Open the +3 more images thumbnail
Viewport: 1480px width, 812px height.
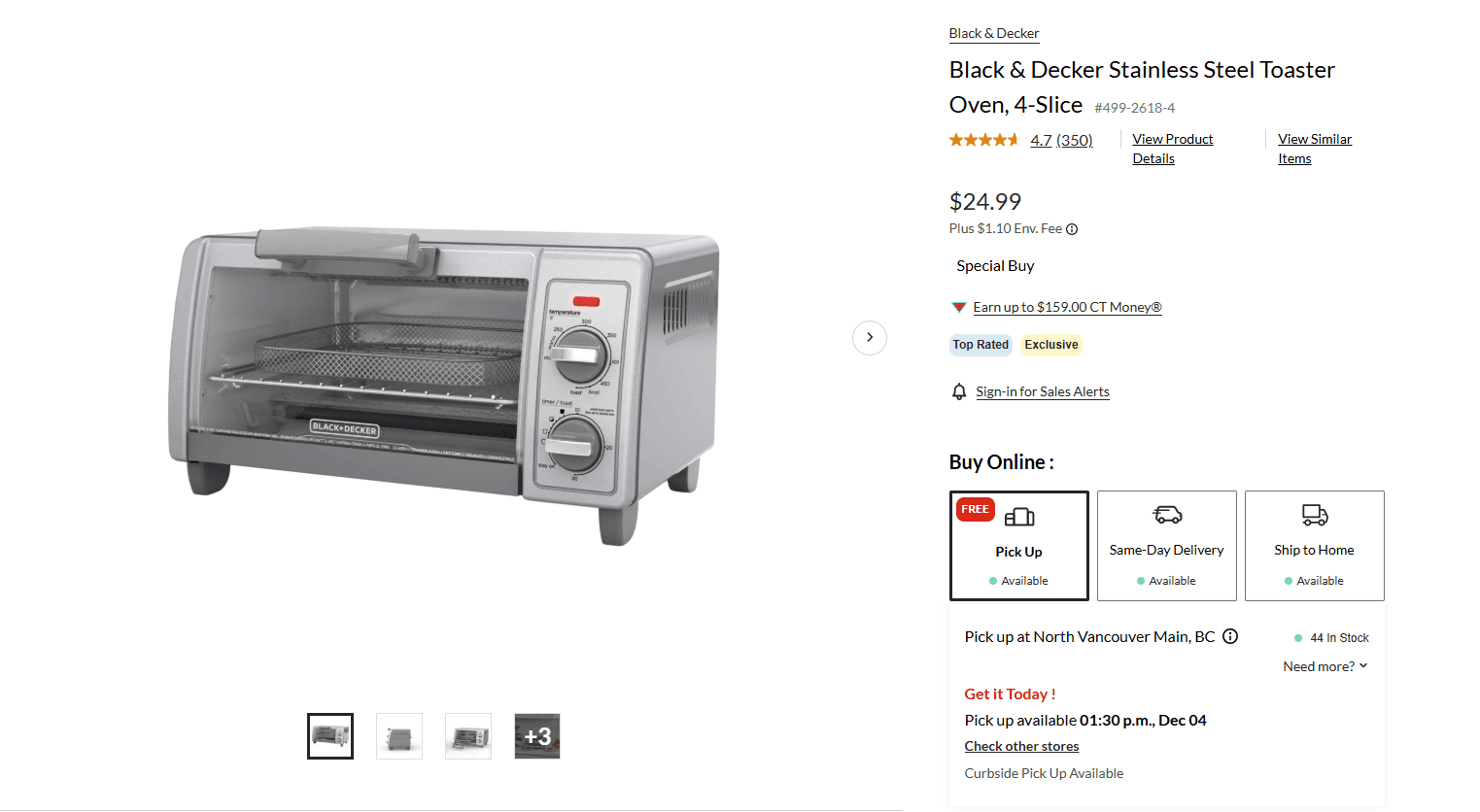click(x=537, y=736)
